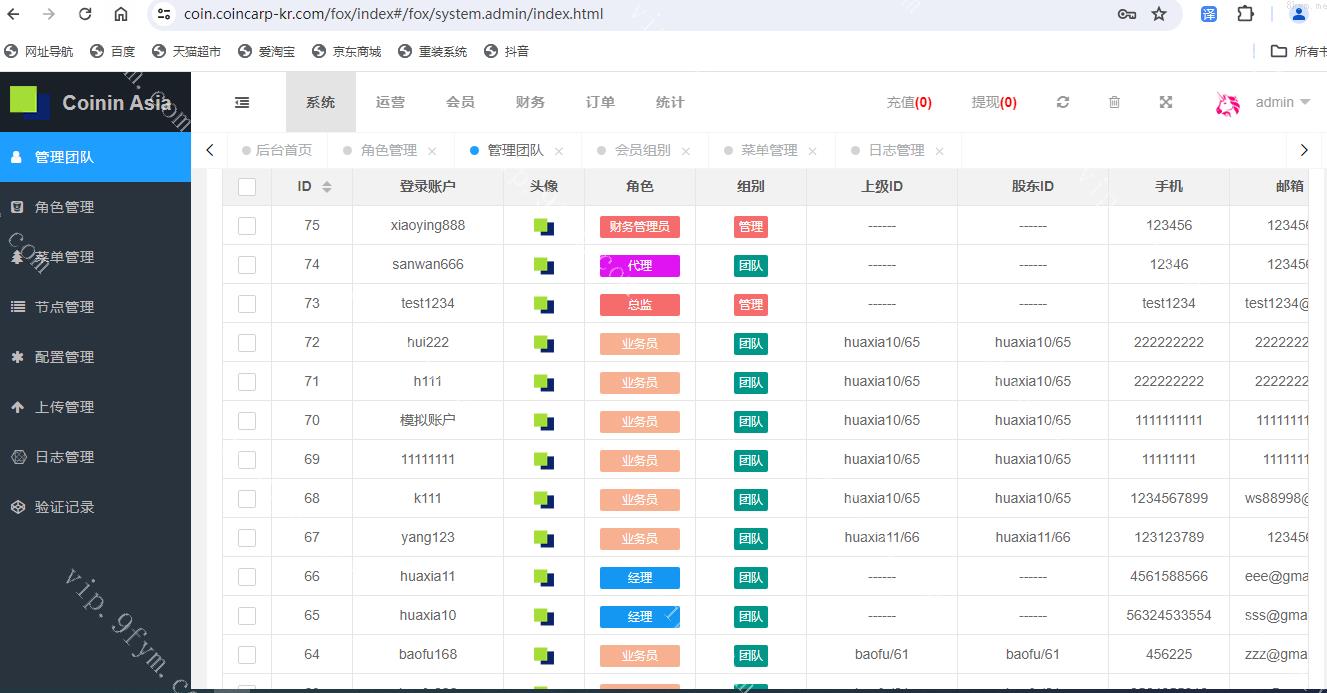Click the trash clear-cache icon
Image resolution: width=1327 pixels, height=693 pixels.
1114,102
